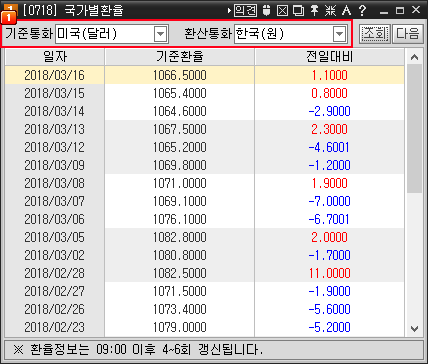The width and height of the screenshot is (428, 364).
Task: Click the crossed-box icon in title bar
Action: [x=282, y=11]
